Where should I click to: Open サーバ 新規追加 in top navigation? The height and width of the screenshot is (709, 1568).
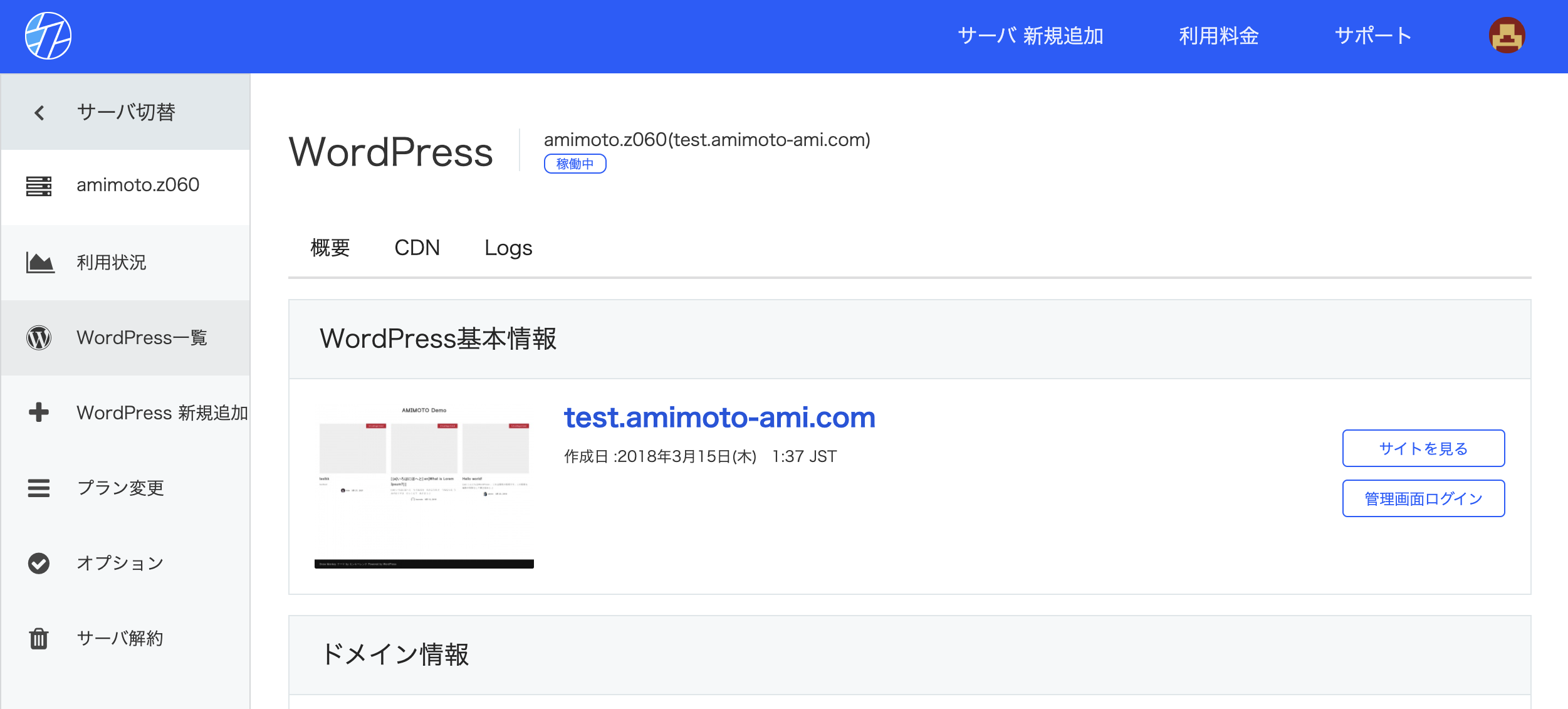[x=1030, y=36]
